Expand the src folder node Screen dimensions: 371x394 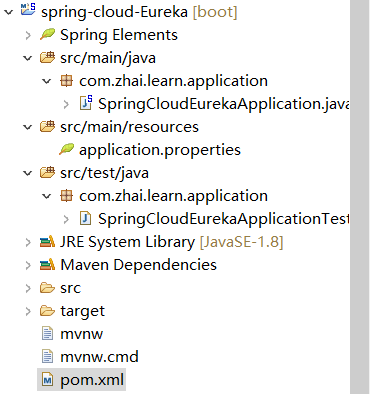point(28,288)
